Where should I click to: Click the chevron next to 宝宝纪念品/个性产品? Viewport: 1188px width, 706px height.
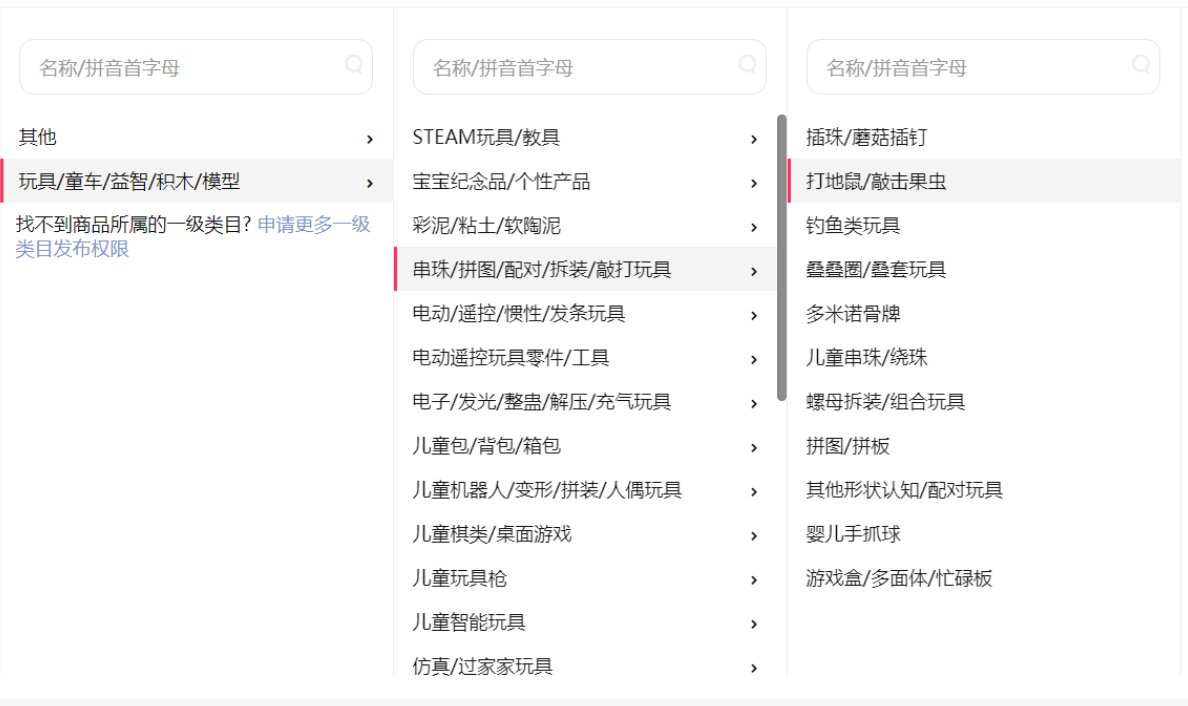pos(754,183)
